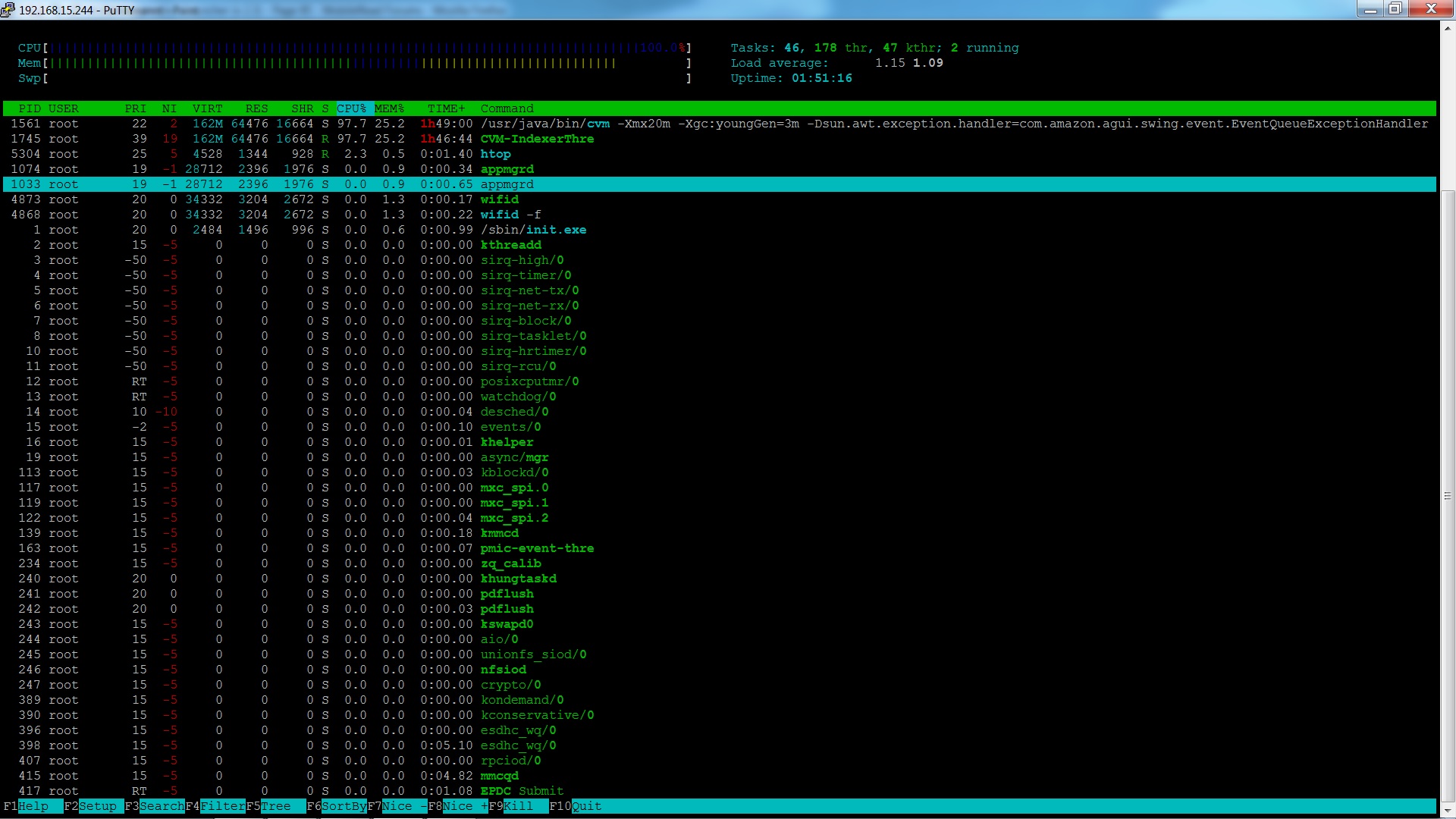Click the TIME+ column header

click(446, 108)
